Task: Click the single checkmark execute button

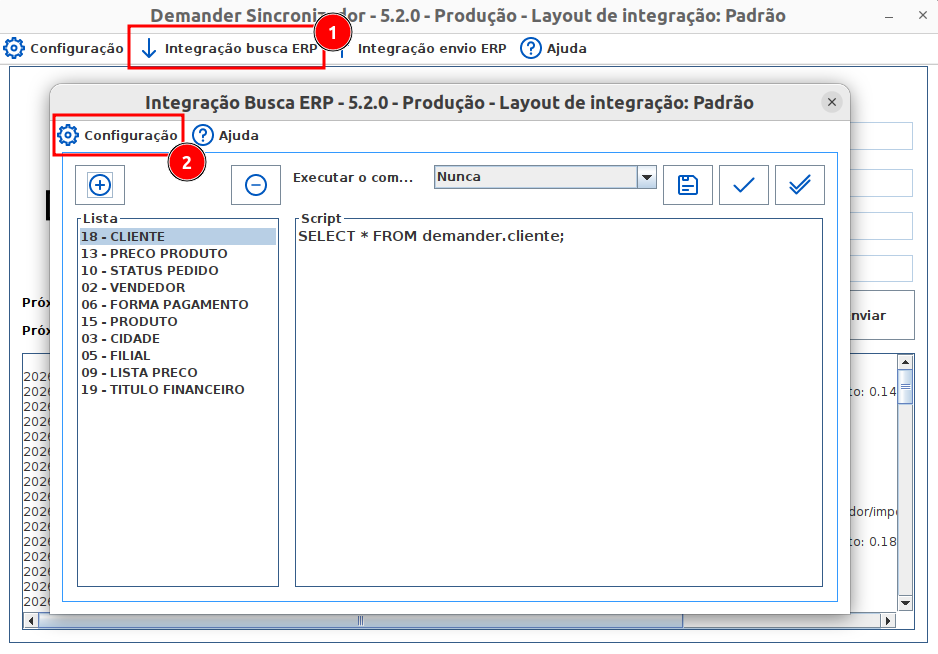Action: [x=744, y=185]
